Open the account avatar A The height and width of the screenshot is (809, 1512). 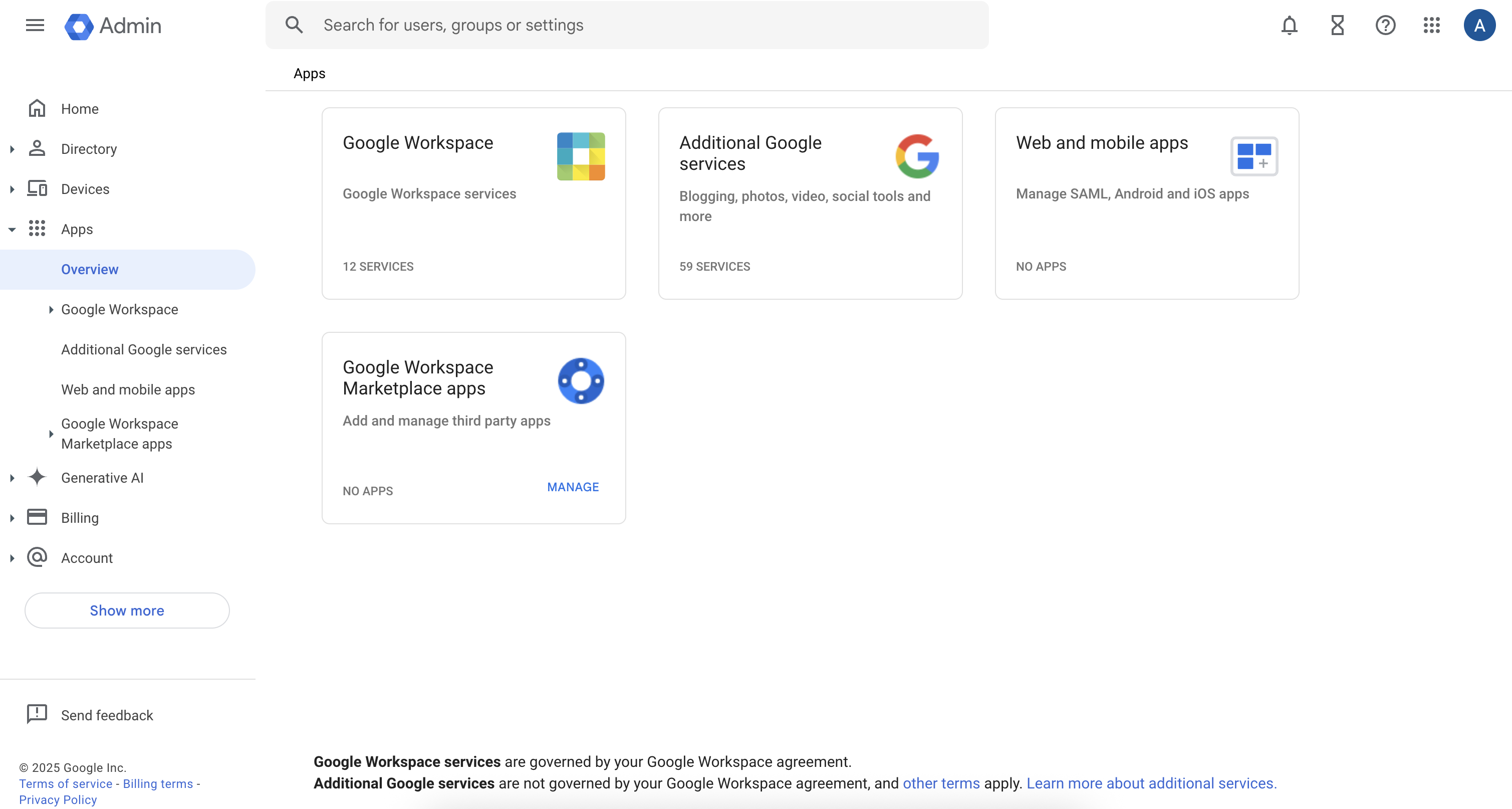pos(1479,25)
